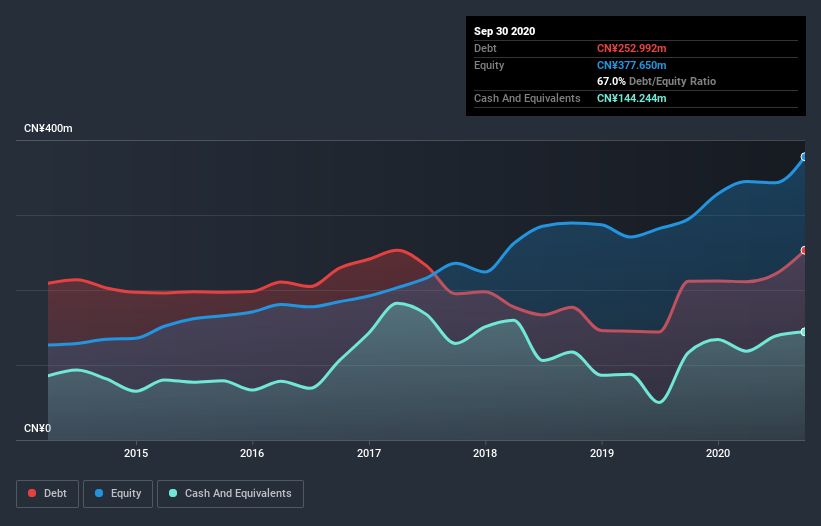Image resolution: width=821 pixels, height=526 pixels.
Task: Click the blue Equity endpoint marker
Action: [804, 157]
